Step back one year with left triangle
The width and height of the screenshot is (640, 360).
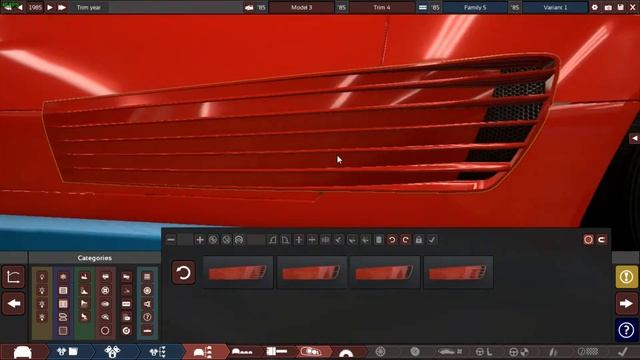20,7
